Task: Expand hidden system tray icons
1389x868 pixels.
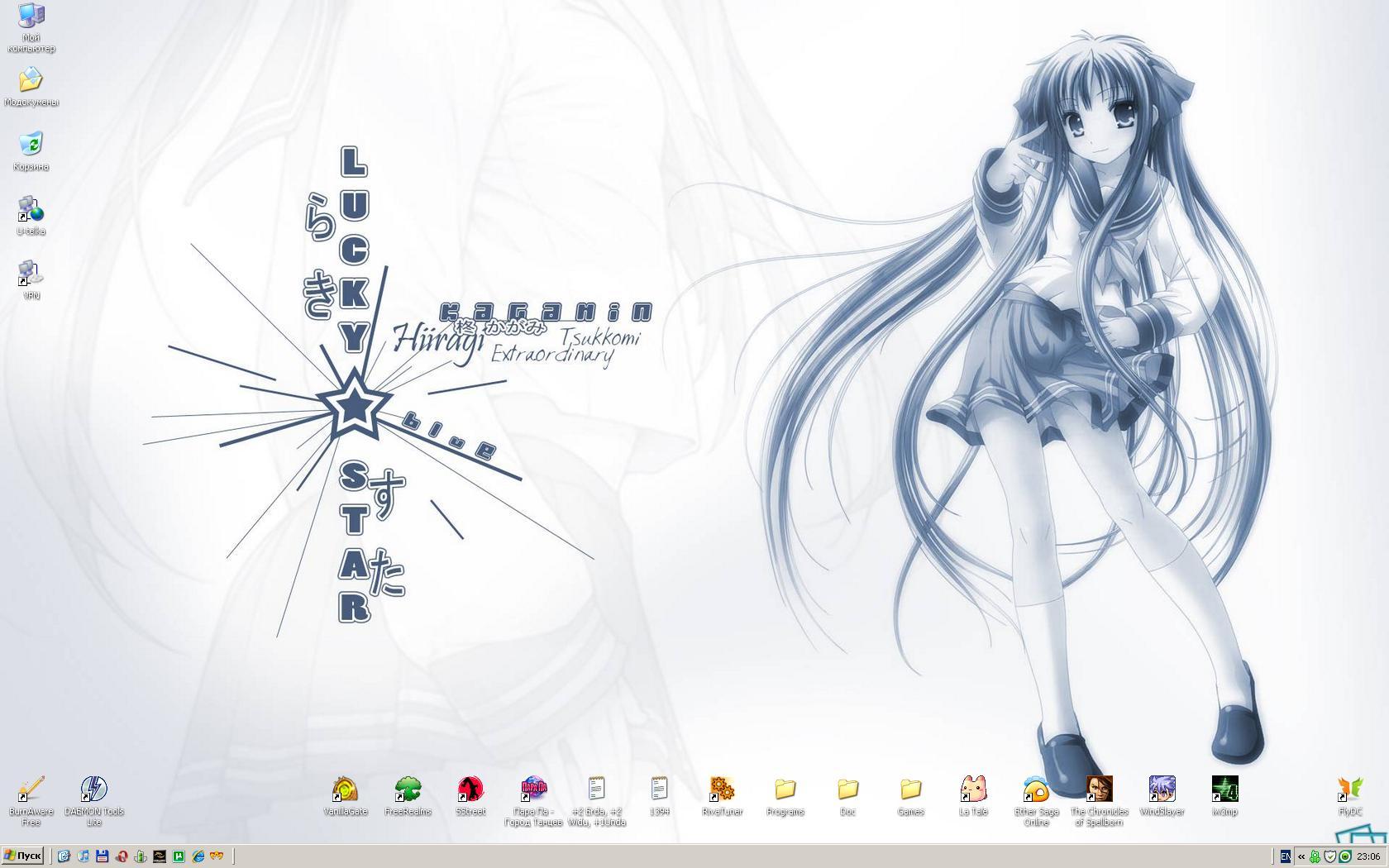Action: point(1301,856)
